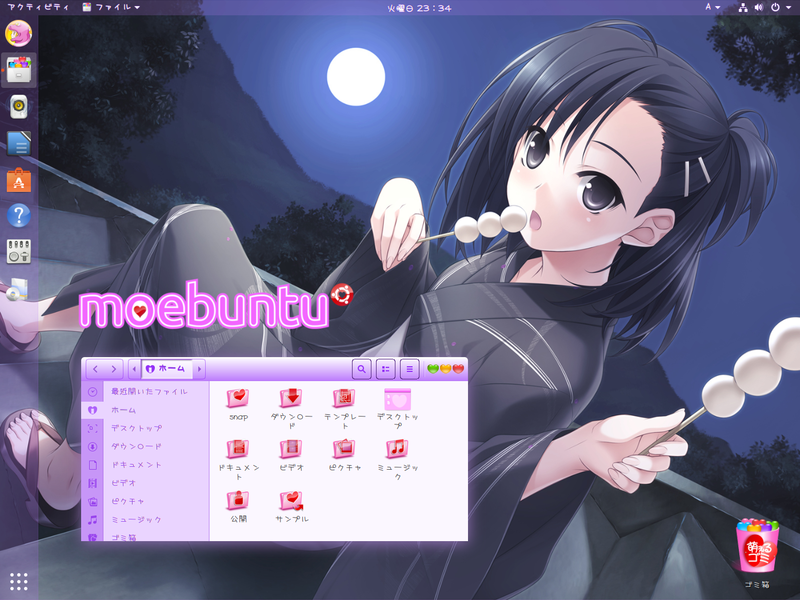Viewport: 800px width, 600px height.
Task: Open the アクティビティ overview
Action: 38,7
